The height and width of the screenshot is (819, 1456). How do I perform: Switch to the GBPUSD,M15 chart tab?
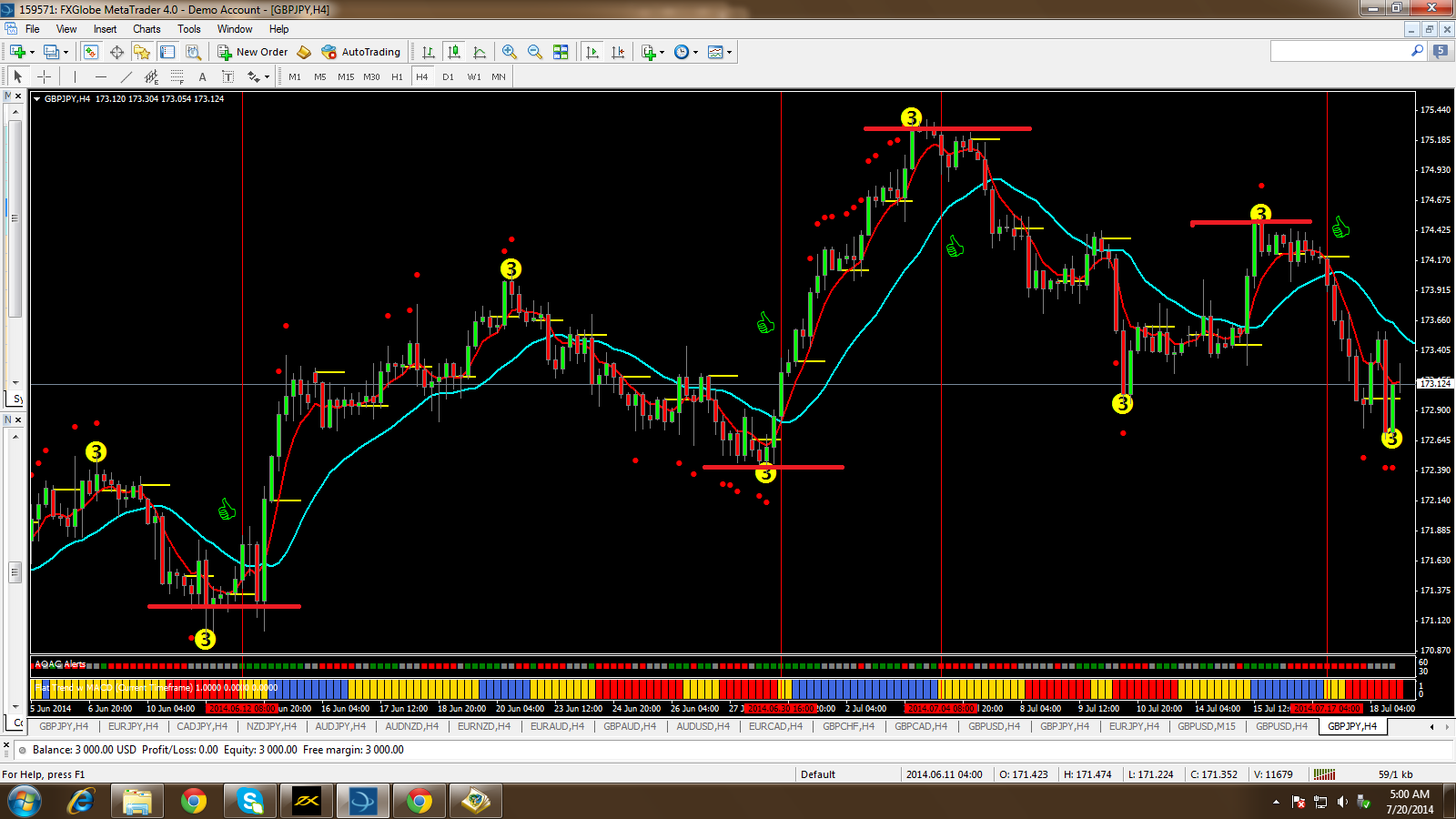pyautogui.click(x=1207, y=726)
